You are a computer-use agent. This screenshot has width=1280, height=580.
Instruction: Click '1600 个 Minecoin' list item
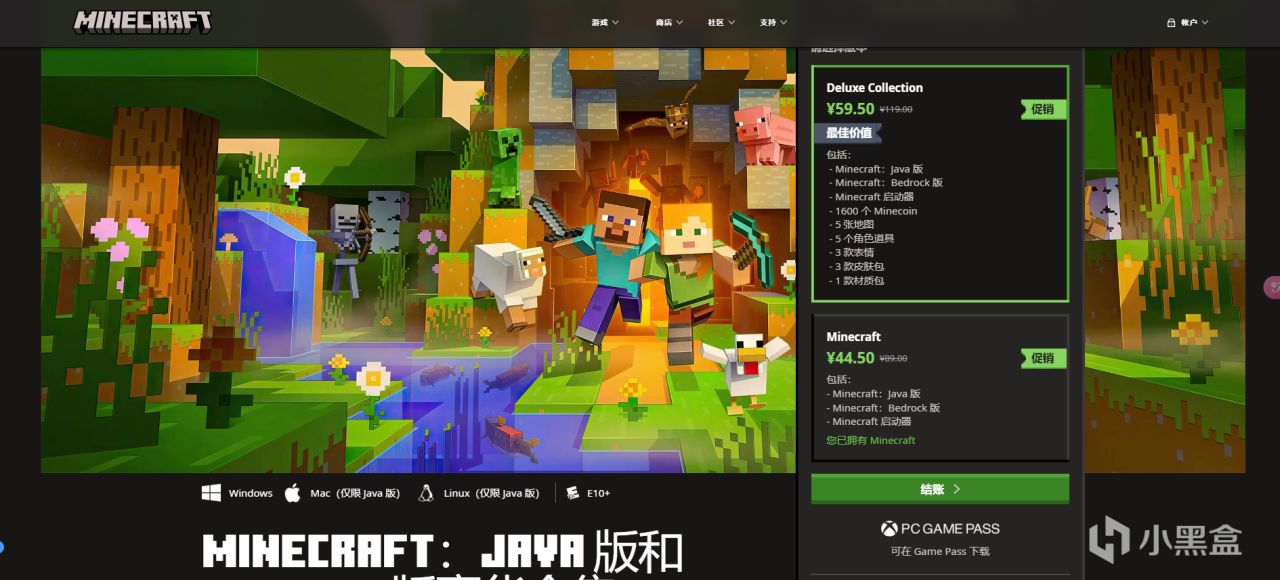873,211
